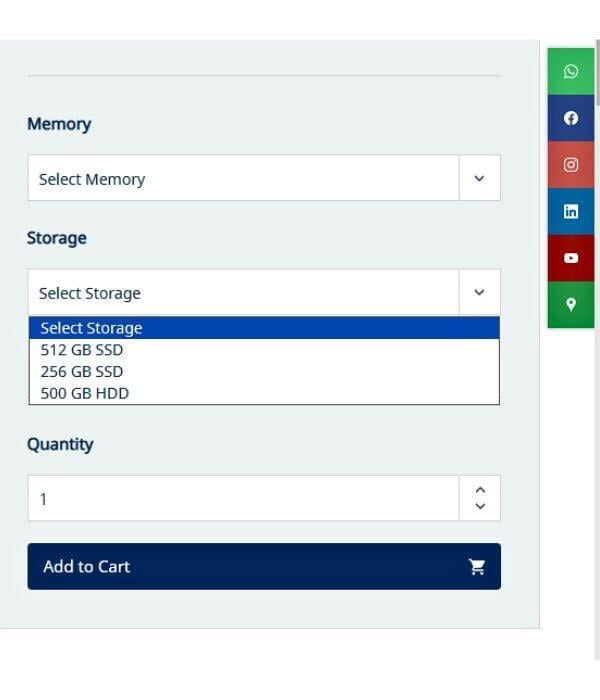Image resolution: width=600 pixels, height=700 pixels.
Task: Visit the Facebook page icon
Action: [571, 118]
